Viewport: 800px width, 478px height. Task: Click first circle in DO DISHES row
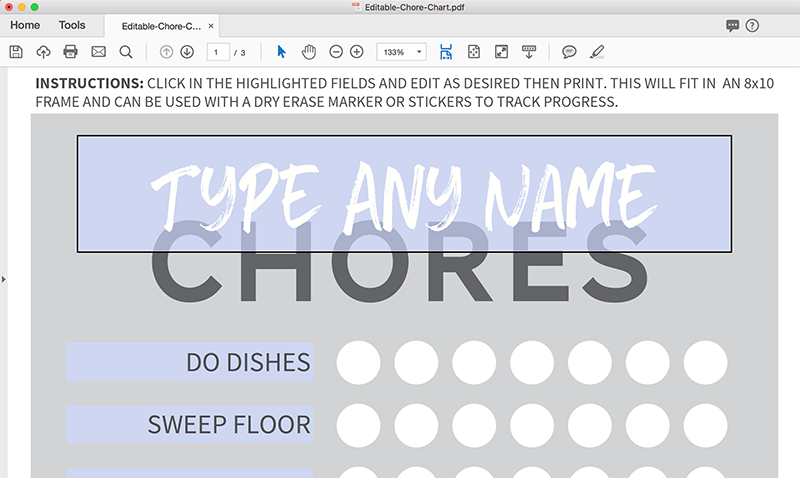click(x=358, y=363)
